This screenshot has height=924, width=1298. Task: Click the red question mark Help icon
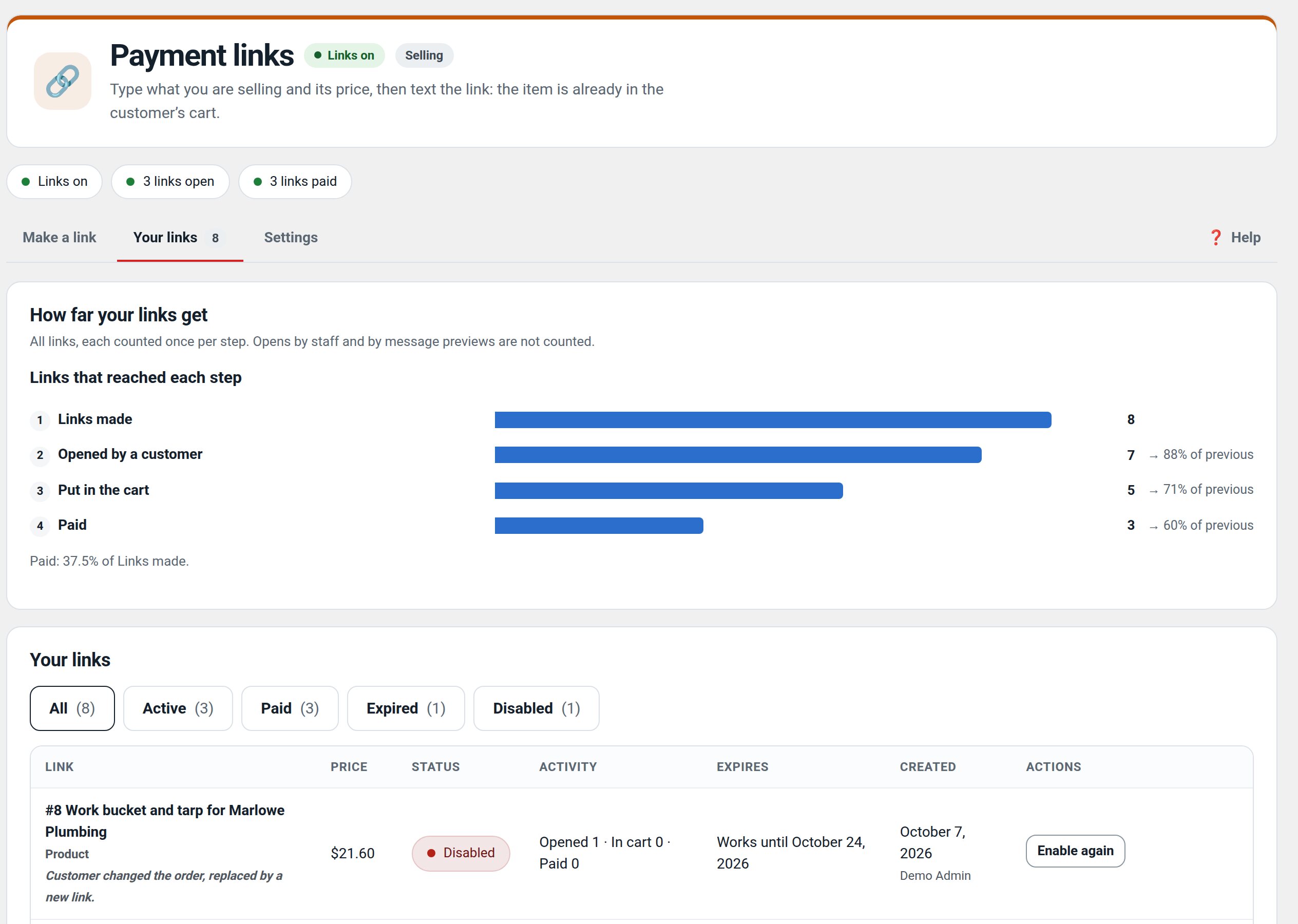(x=1215, y=237)
